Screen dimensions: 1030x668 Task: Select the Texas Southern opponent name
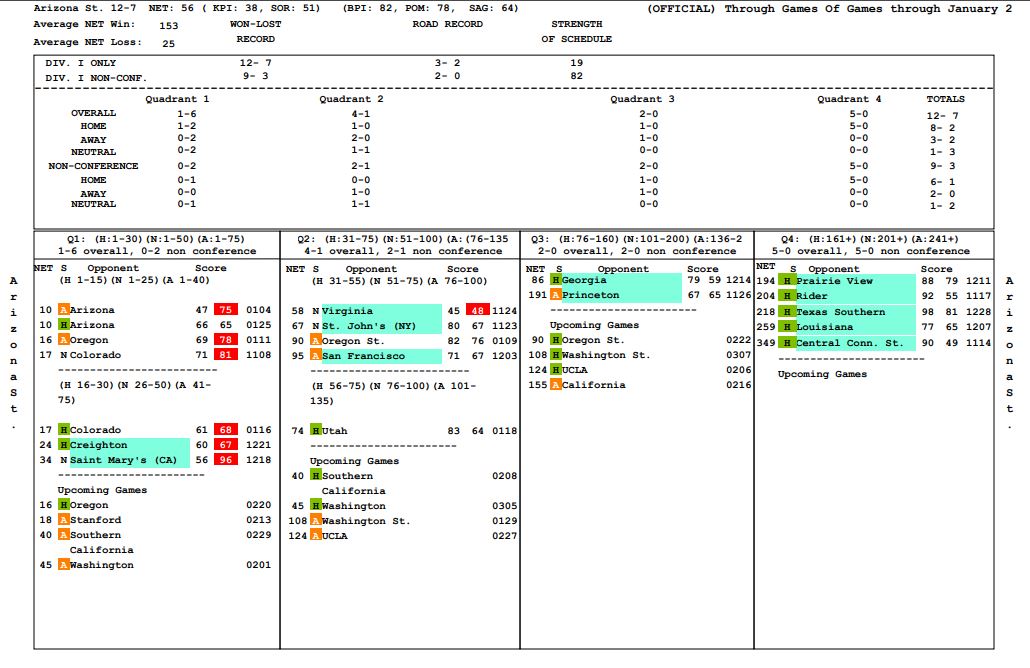tap(840, 313)
